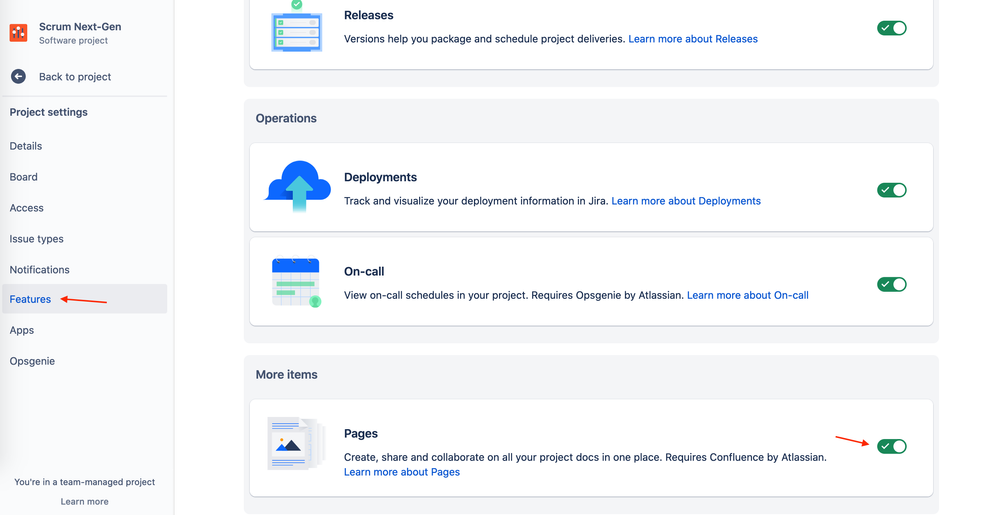The image size is (998, 515).
Task: Click the Releases card title
Action: pos(369,15)
